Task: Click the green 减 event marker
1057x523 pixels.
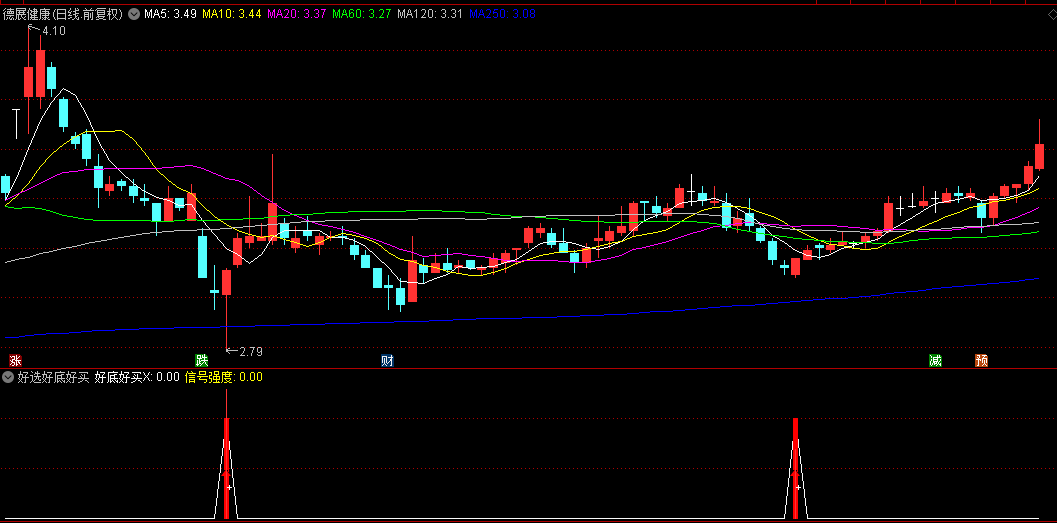Action: coord(934,361)
